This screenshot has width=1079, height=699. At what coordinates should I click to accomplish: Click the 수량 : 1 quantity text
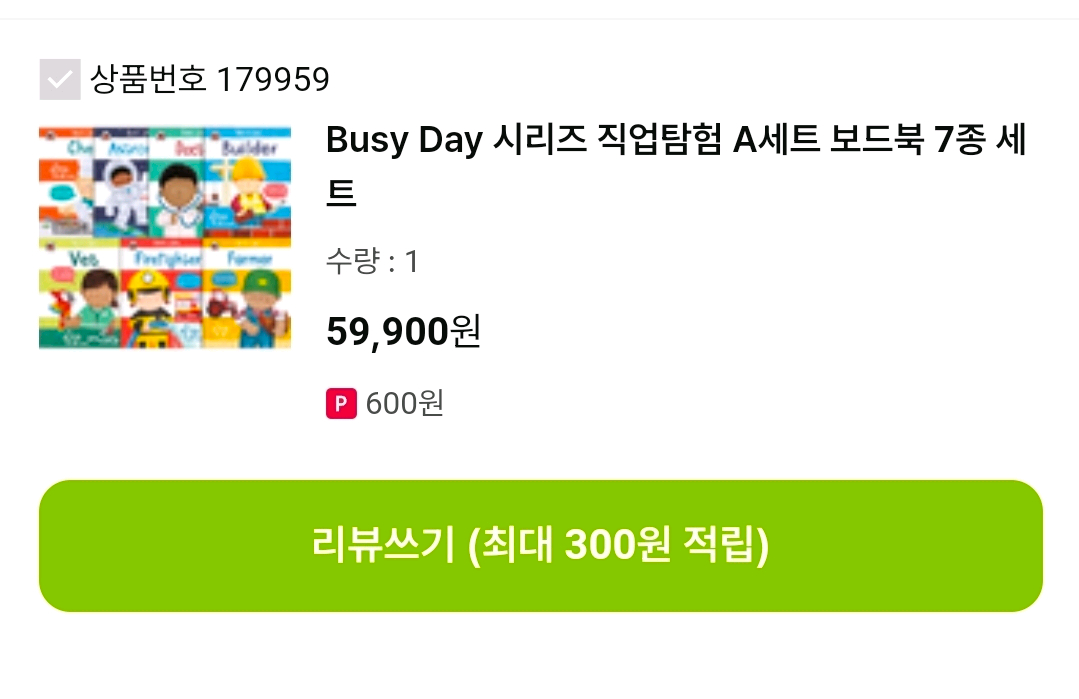[372, 261]
